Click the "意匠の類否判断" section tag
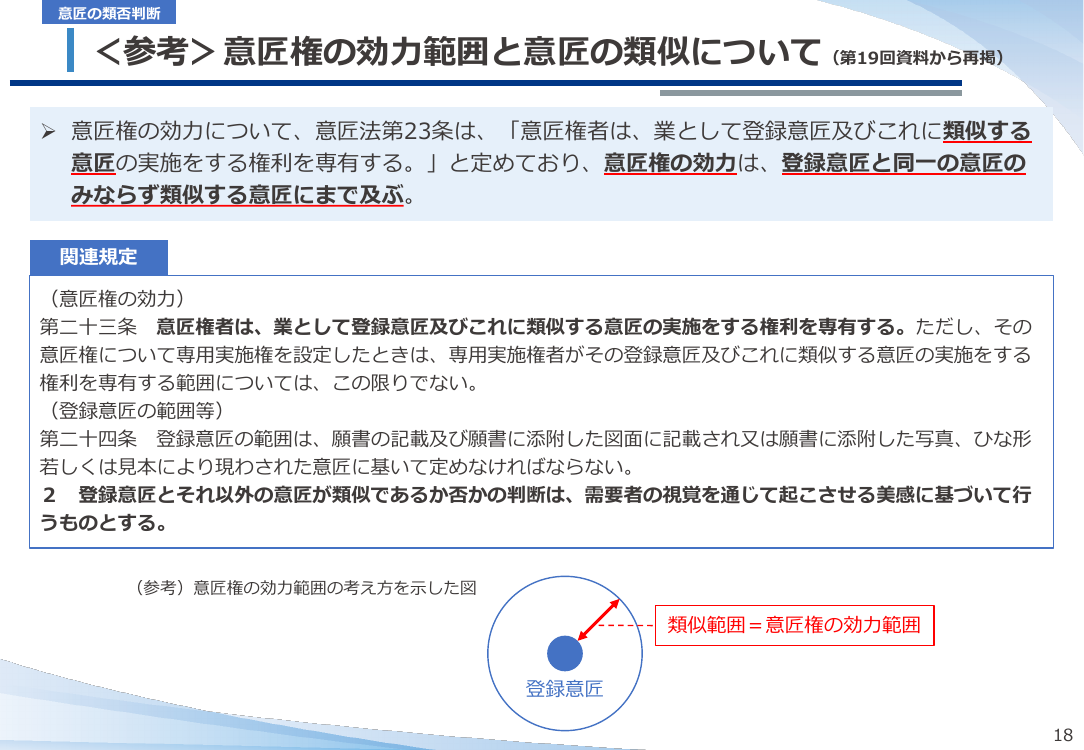This screenshot has height=750, width=1084. pos(109,12)
